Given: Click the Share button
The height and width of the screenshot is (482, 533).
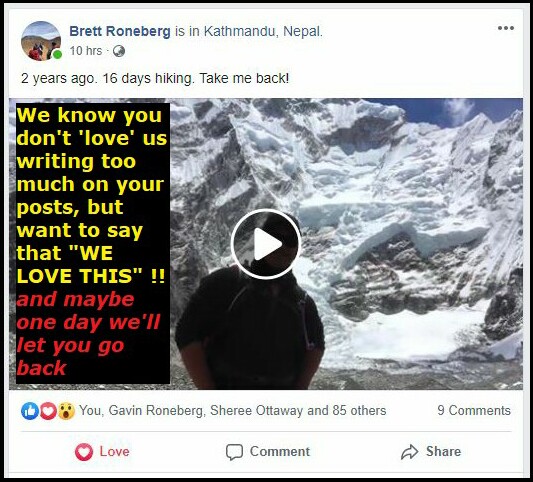Looking at the screenshot, I should 431,452.
